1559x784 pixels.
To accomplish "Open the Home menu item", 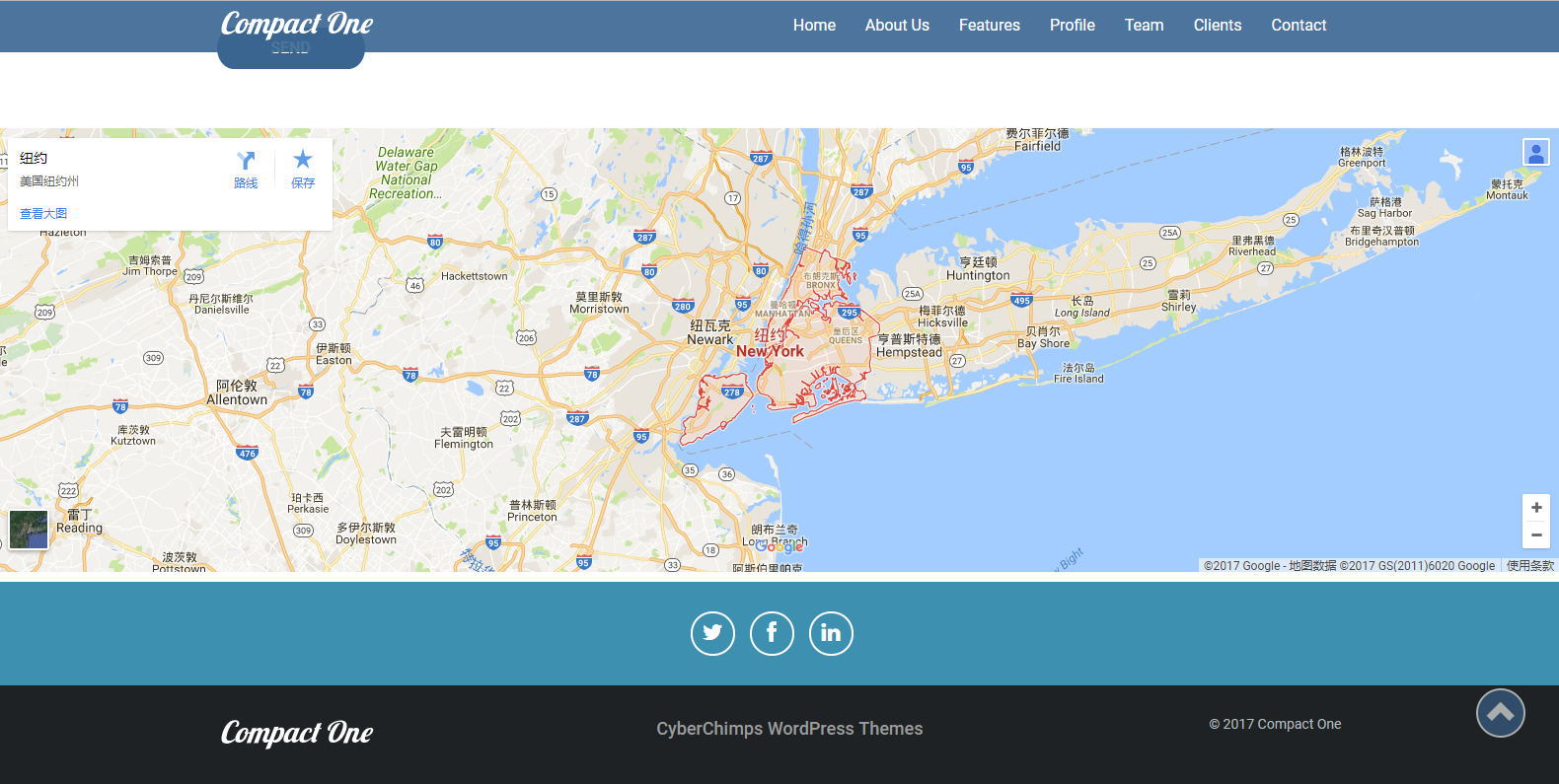I will point(814,26).
